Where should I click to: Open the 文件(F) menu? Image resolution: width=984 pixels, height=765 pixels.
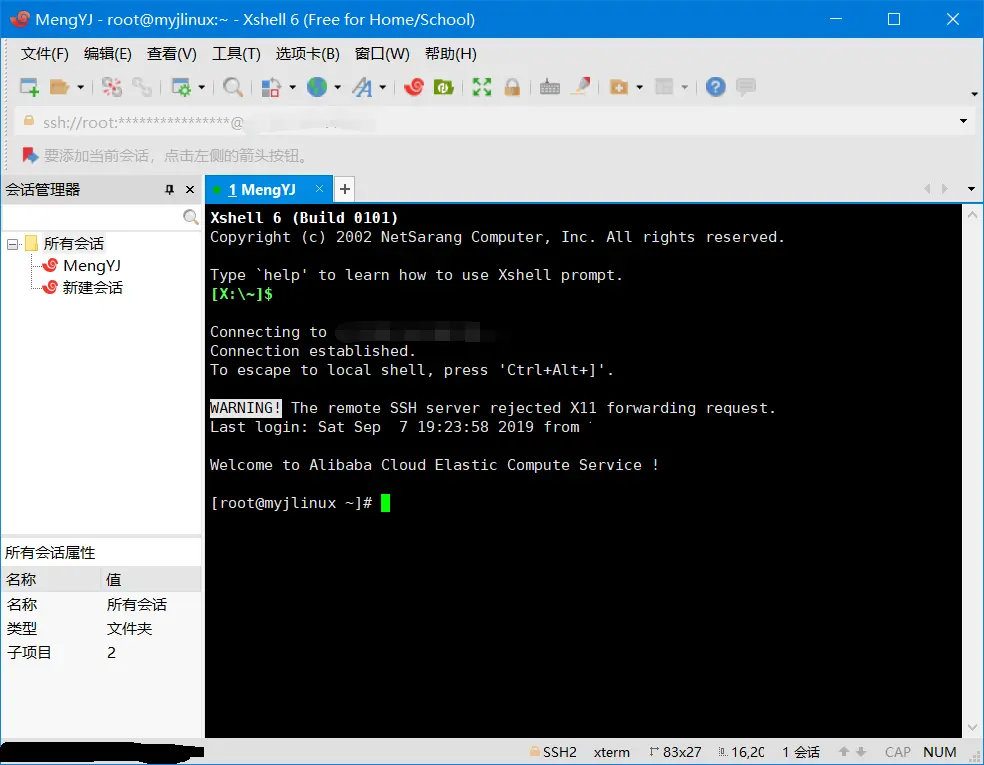tap(45, 54)
